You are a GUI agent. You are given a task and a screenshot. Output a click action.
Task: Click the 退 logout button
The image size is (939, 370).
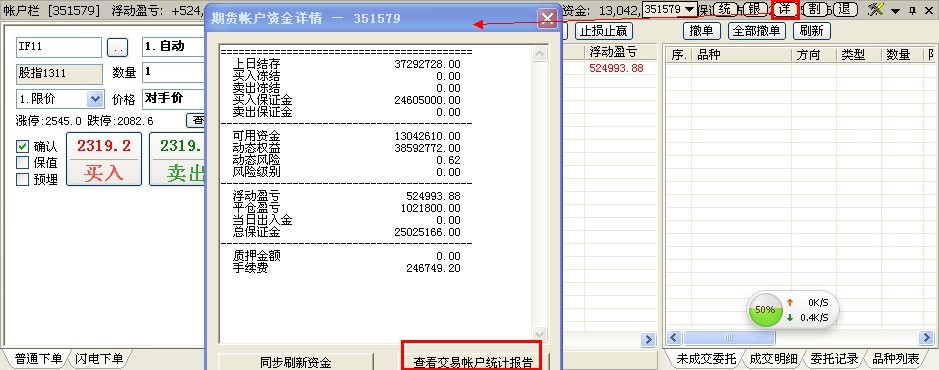point(845,10)
